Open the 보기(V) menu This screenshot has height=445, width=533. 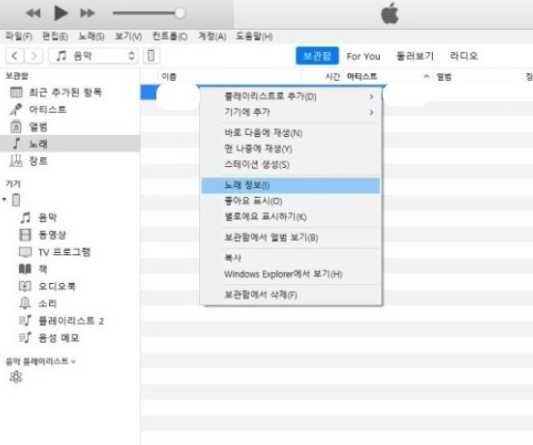(128, 36)
